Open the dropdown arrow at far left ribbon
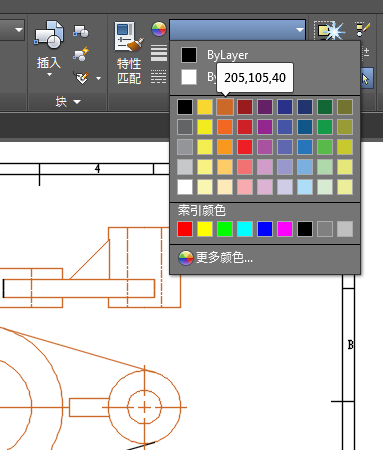Viewport: 383px width, 450px height. pos(19,30)
